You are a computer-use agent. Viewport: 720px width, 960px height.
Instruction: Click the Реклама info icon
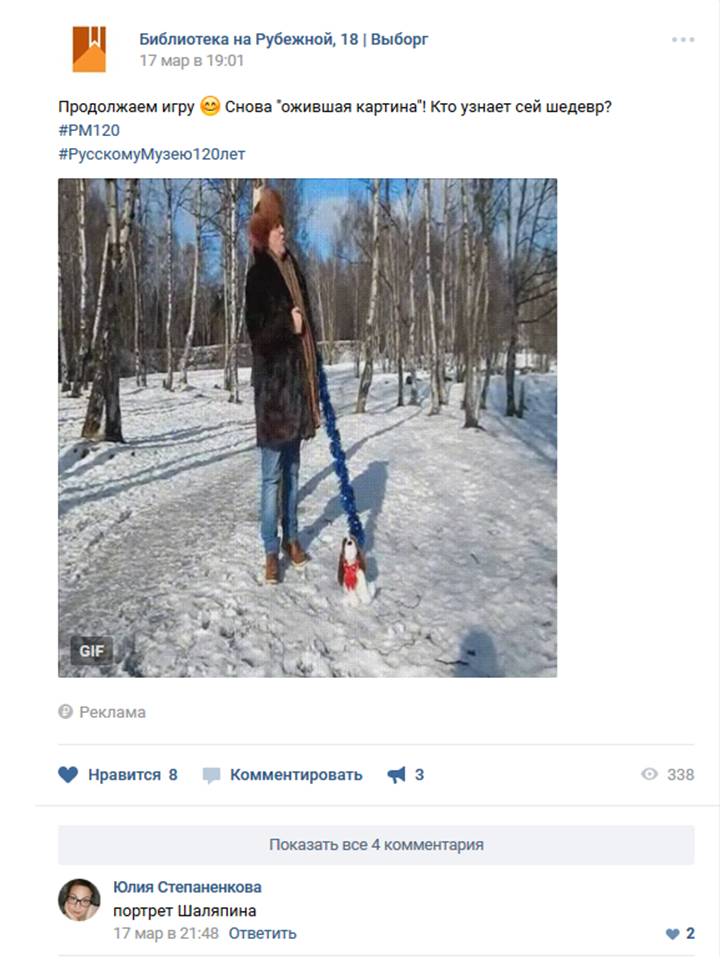click(x=66, y=711)
